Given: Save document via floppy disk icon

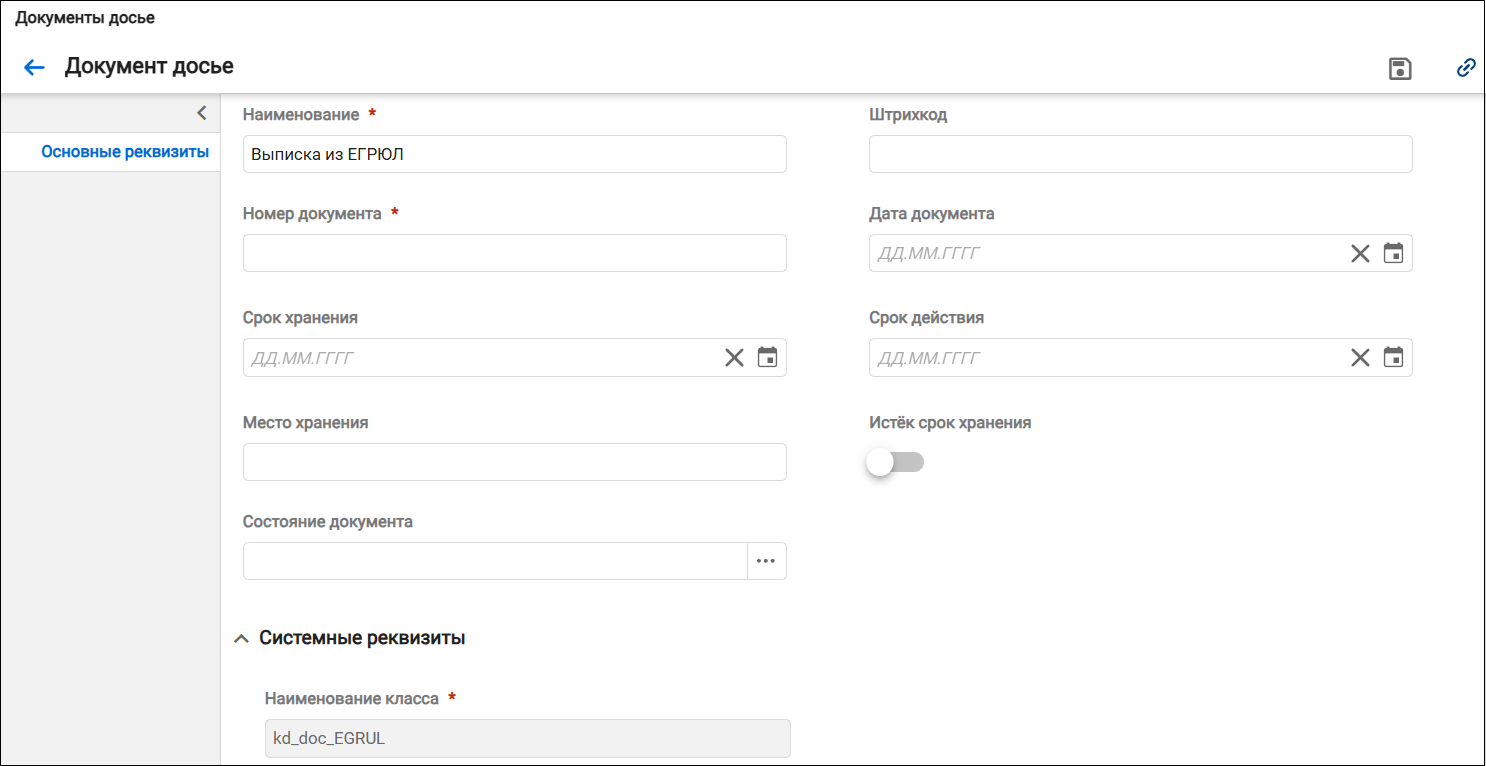Looking at the screenshot, I should tap(1400, 68).
